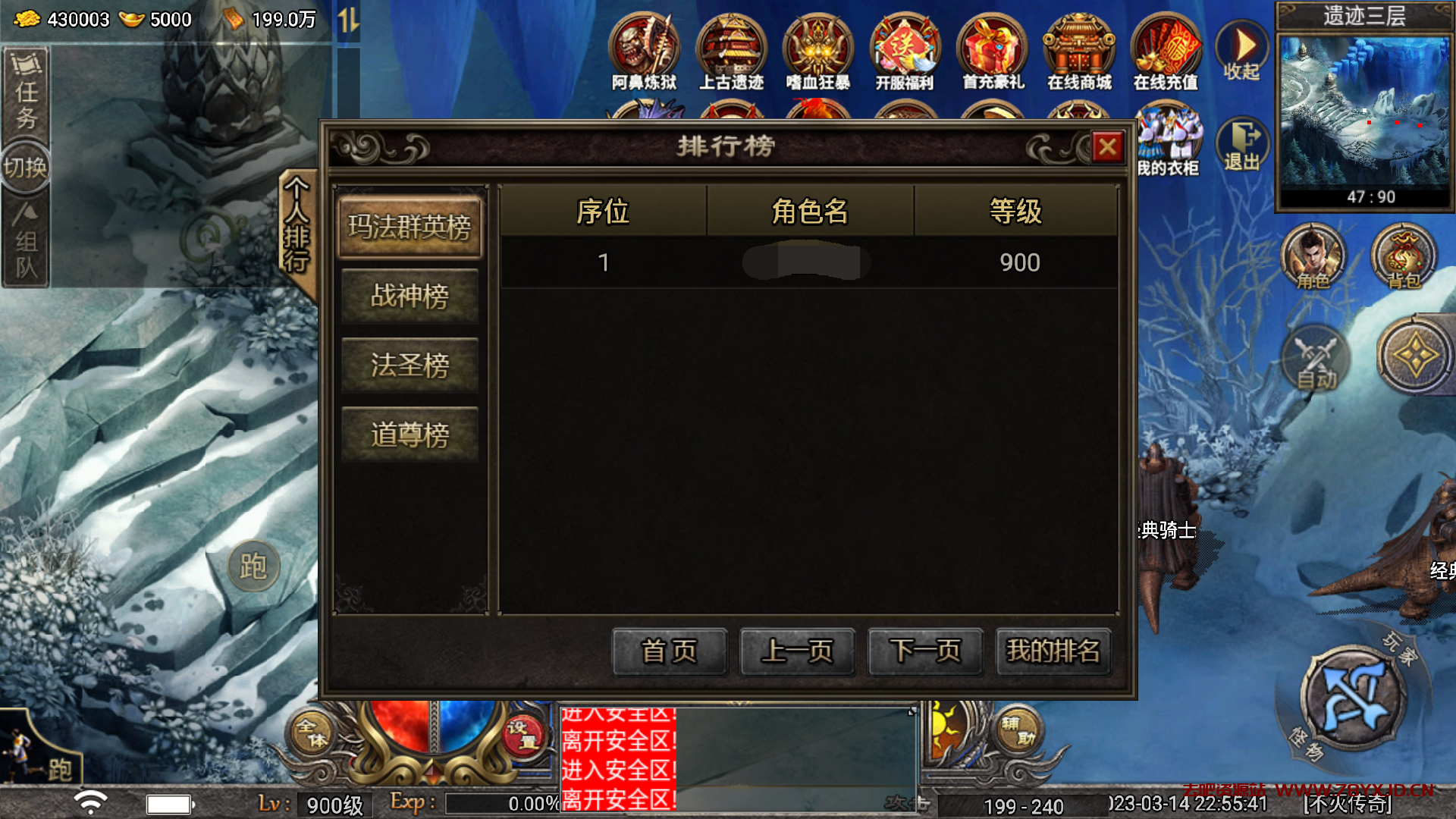
Task: Go to 下一页 of the ranking
Action: 925,651
